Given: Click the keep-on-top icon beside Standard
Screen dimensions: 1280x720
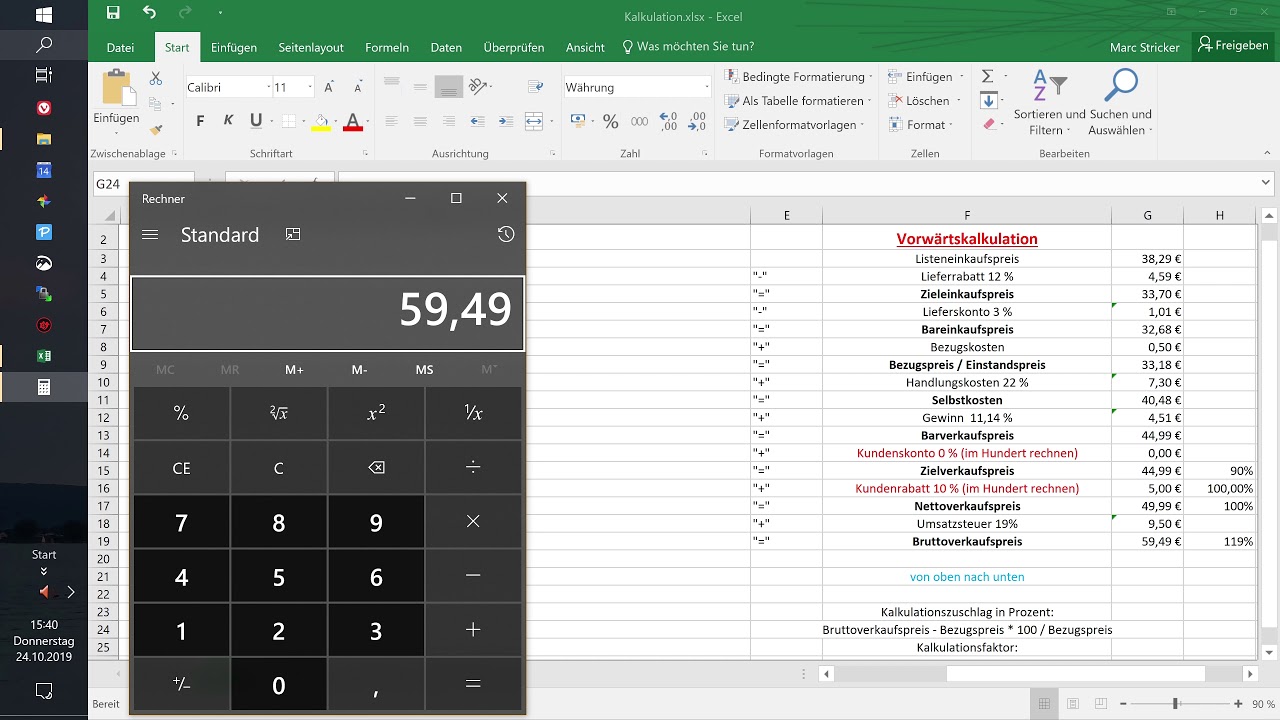Looking at the screenshot, I should (293, 234).
